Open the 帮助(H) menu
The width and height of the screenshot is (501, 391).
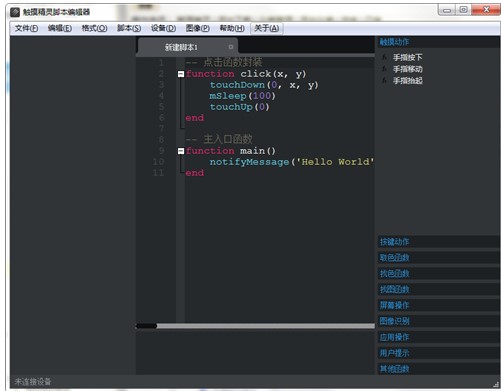(232, 28)
